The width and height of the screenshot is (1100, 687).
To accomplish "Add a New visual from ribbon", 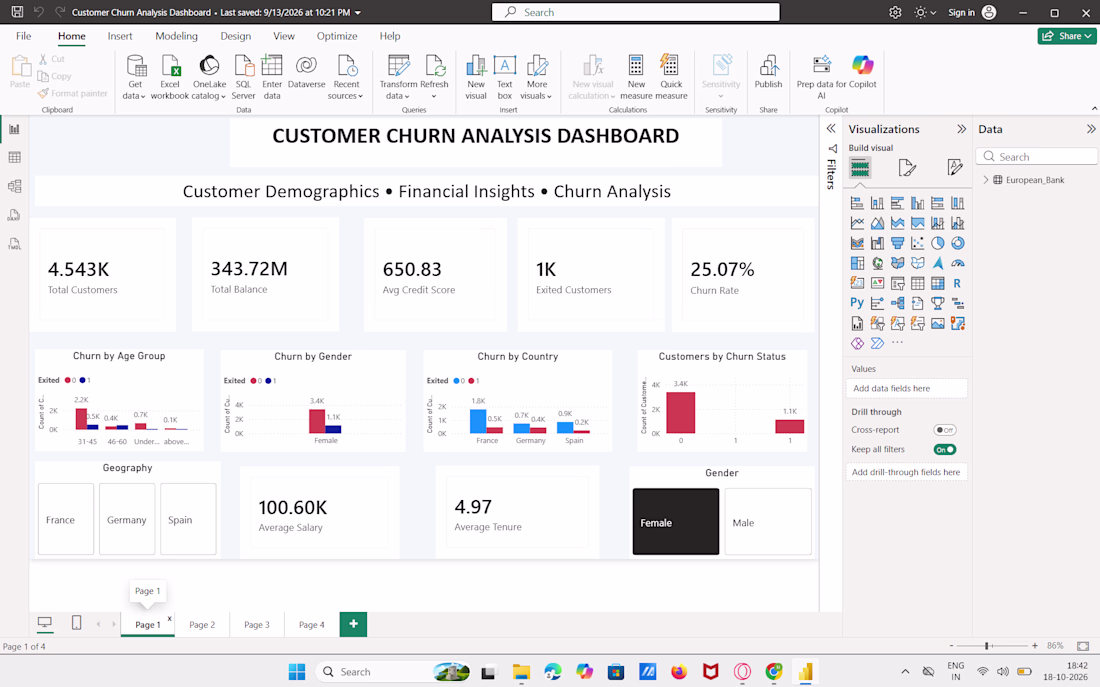I will click(x=476, y=77).
